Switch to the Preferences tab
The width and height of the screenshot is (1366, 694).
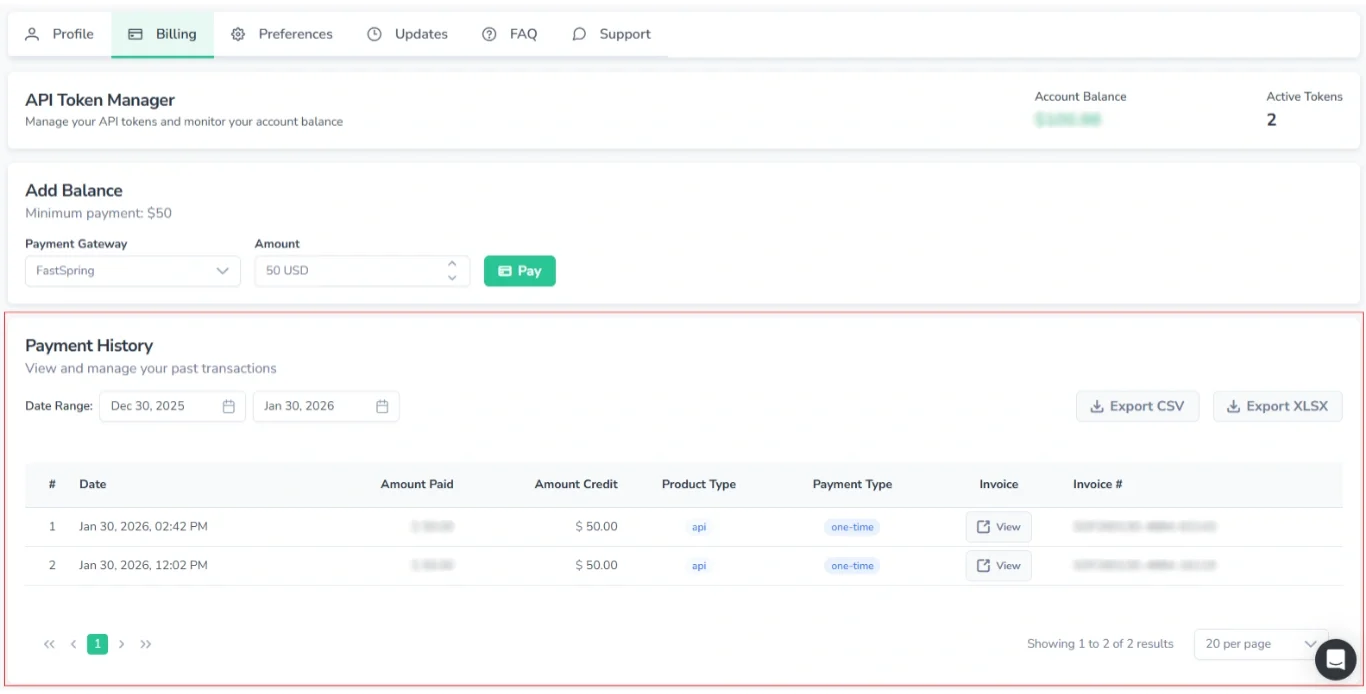(x=294, y=33)
